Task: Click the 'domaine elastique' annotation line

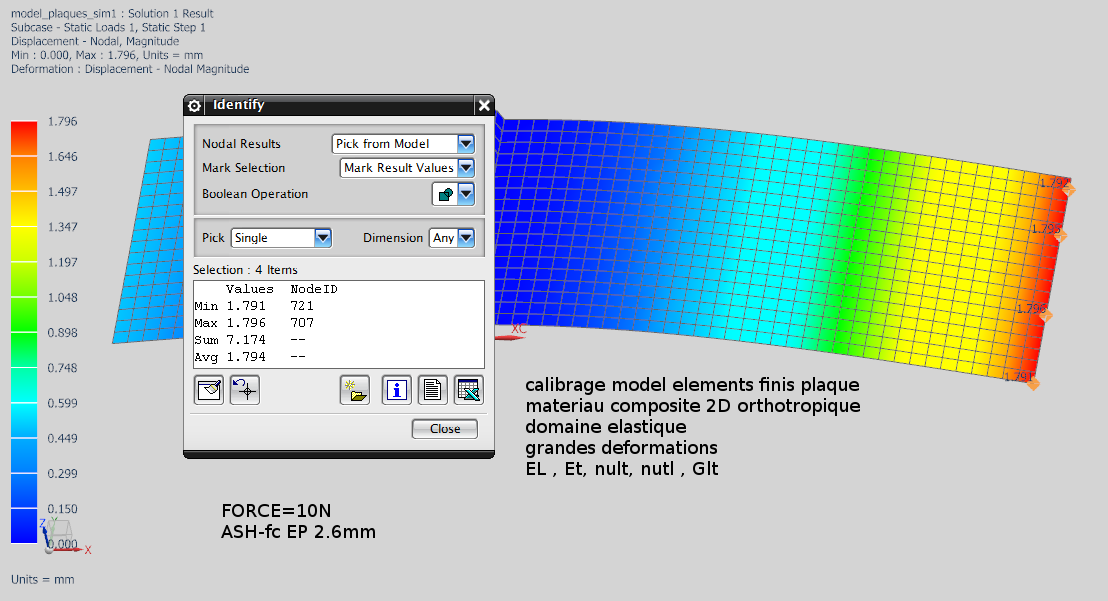Action: 606,427
